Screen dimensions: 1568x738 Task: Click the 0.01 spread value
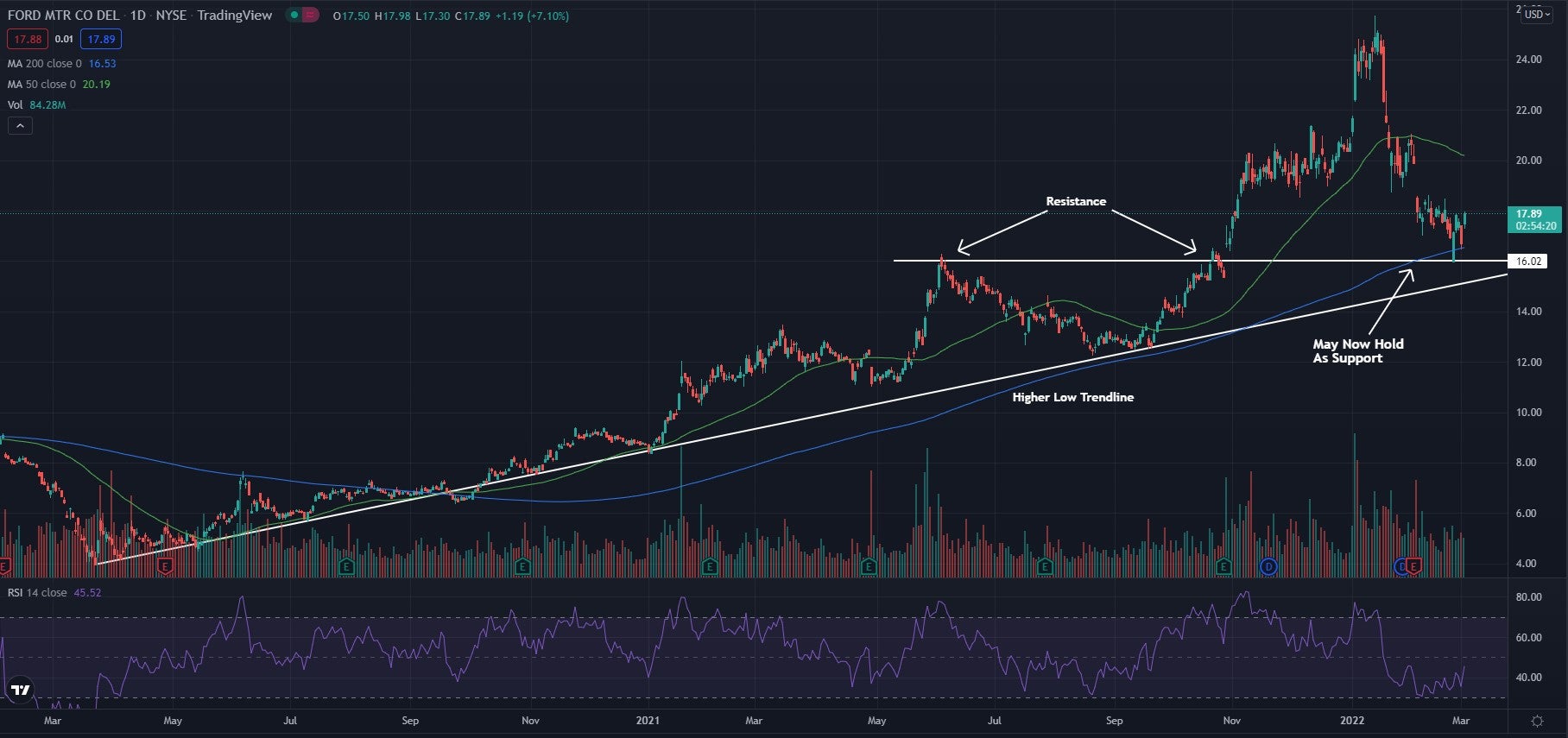(64, 39)
